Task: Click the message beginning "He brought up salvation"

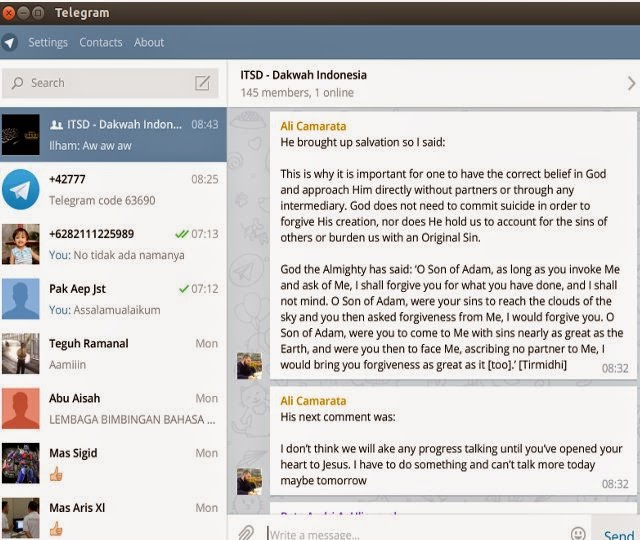Action: (x=453, y=246)
